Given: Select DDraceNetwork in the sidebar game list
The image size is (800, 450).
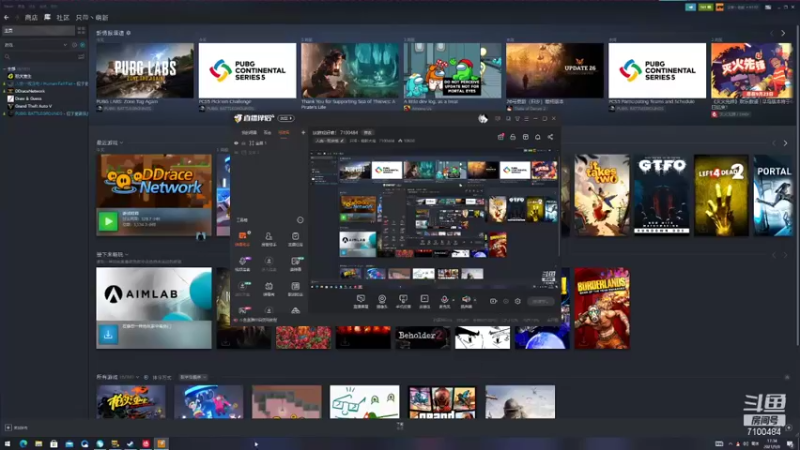Looking at the screenshot, I should (x=30, y=91).
